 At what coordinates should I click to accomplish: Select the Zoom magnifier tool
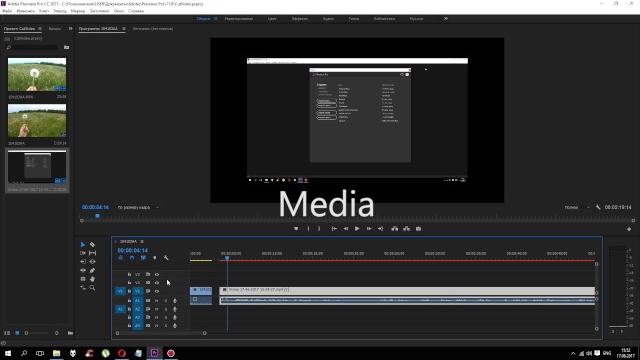click(92, 288)
